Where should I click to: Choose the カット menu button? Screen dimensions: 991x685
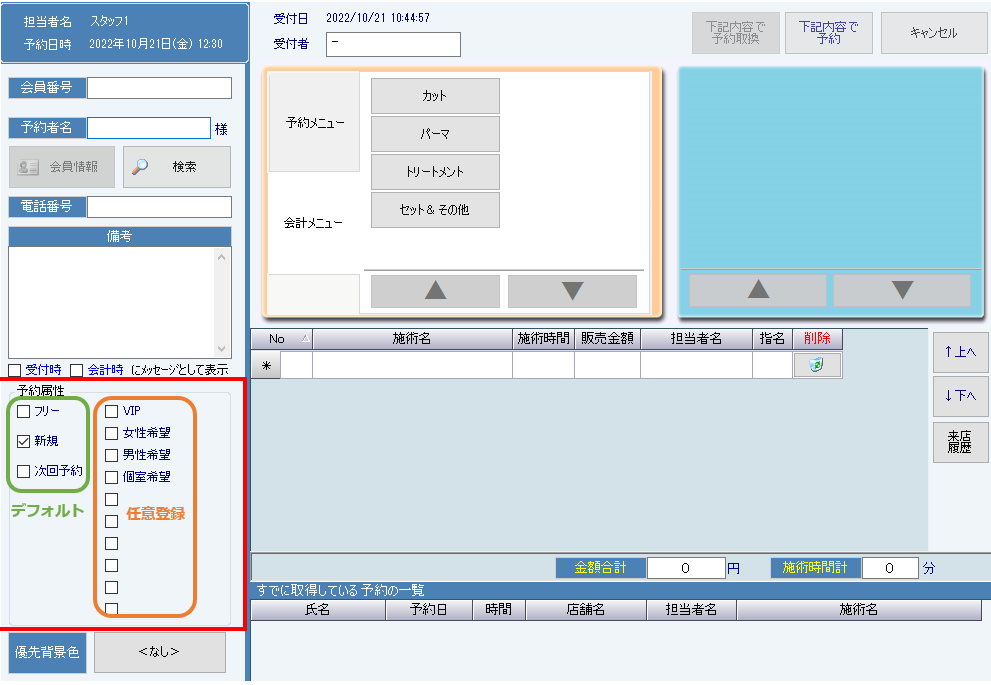(435, 96)
